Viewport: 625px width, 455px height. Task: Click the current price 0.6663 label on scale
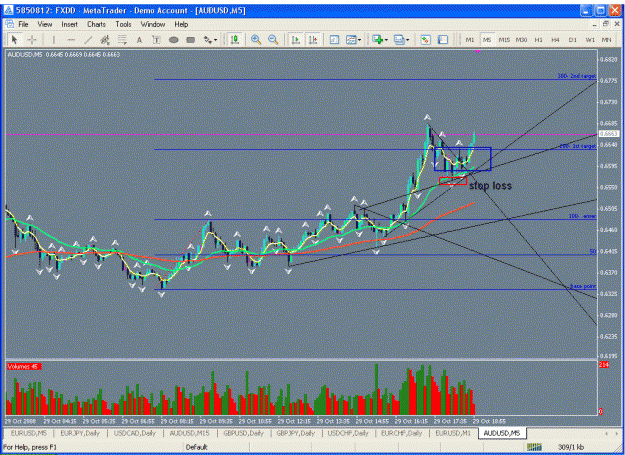tap(609, 134)
